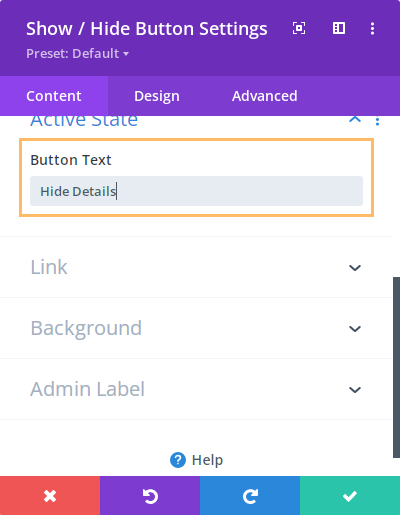The height and width of the screenshot is (515, 400).
Task: Click the blue Help question mark icon
Action: pyautogui.click(x=178, y=460)
